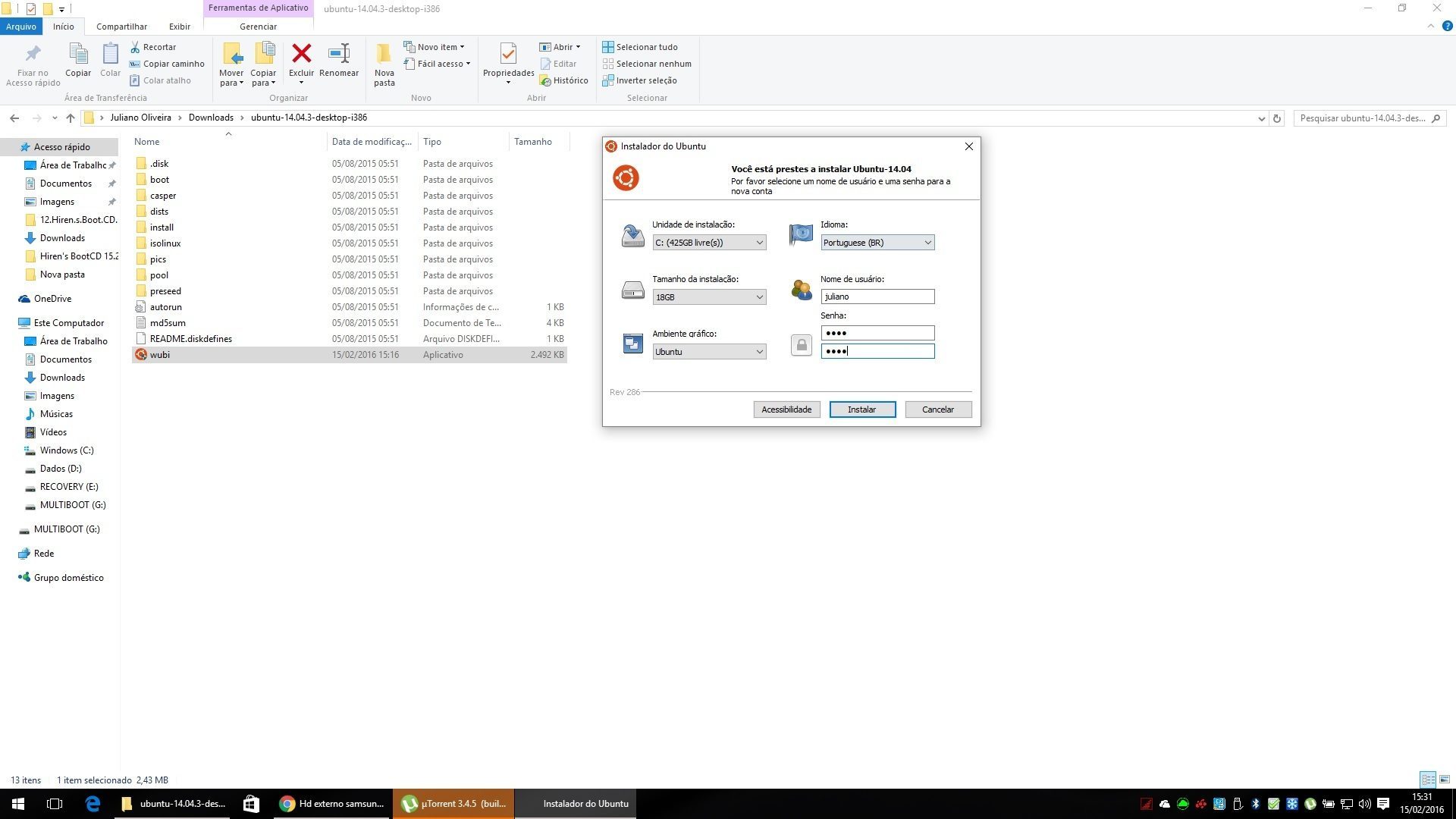Click the Up one level arrow
Screen dimensions: 1456x819
coord(71,118)
